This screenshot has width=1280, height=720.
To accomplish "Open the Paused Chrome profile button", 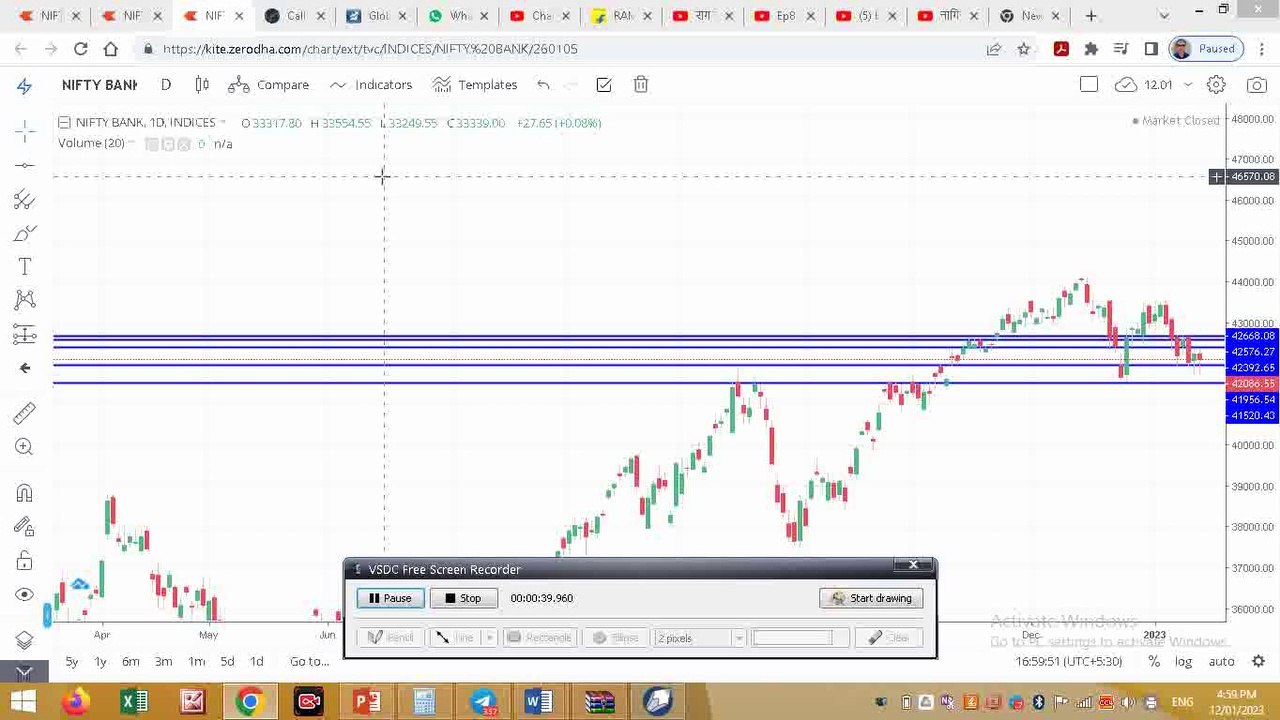I will pyautogui.click(x=1205, y=49).
